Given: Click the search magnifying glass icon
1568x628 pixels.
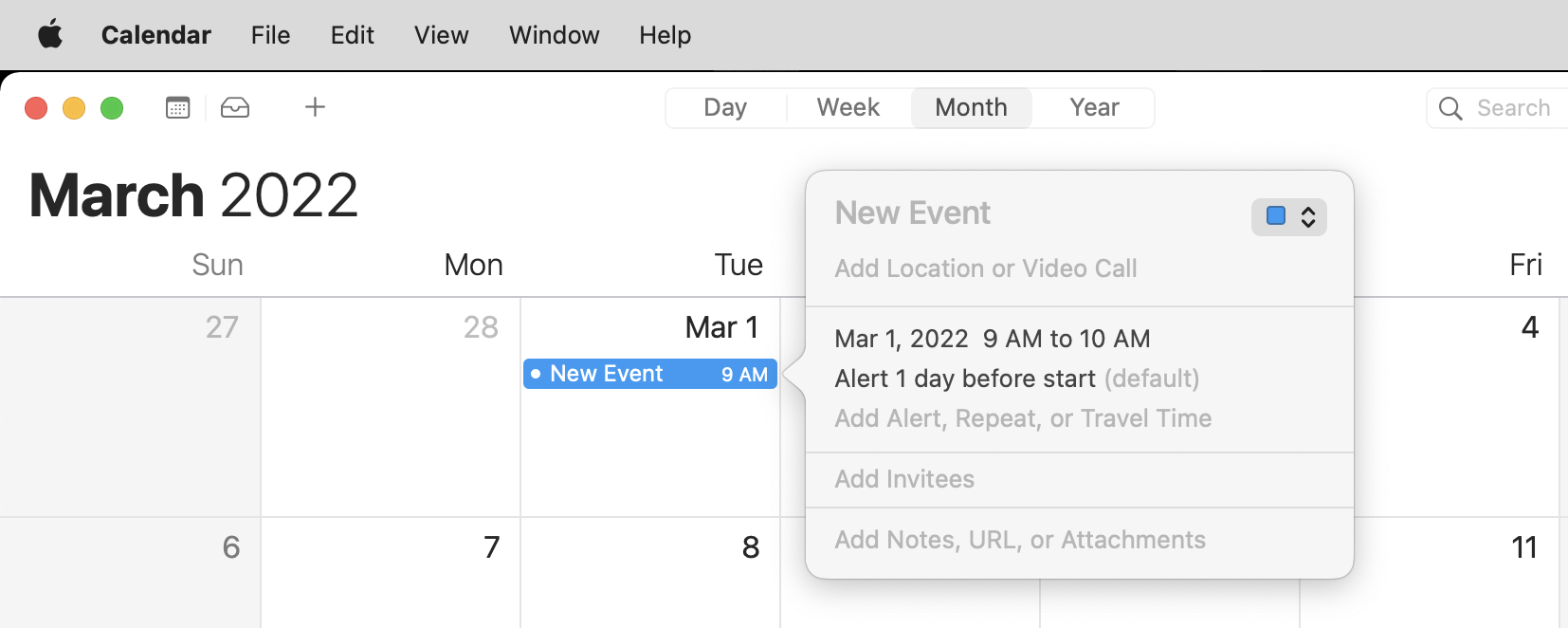Looking at the screenshot, I should [1450, 108].
